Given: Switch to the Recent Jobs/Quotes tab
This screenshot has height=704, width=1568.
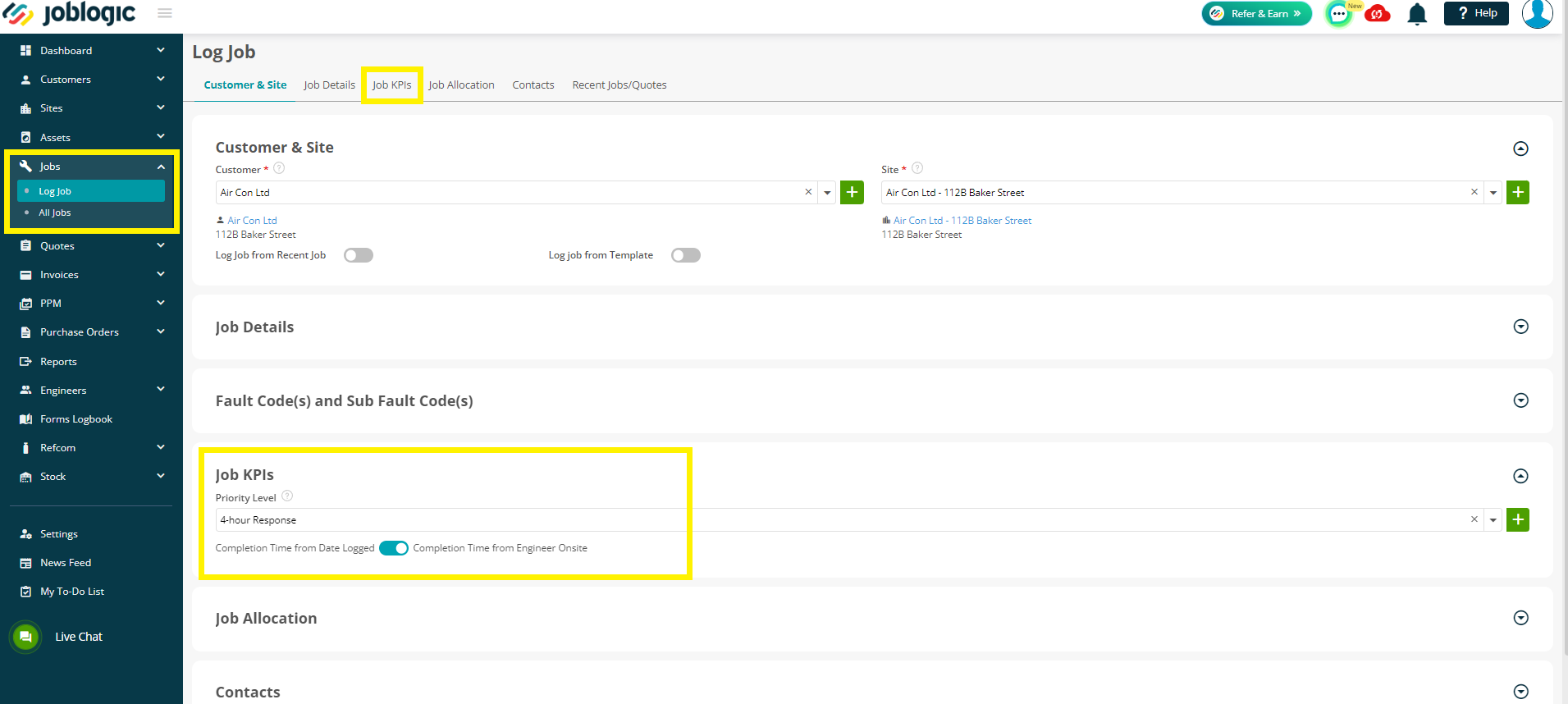Looking at the screenshot, I should point(619,85).
